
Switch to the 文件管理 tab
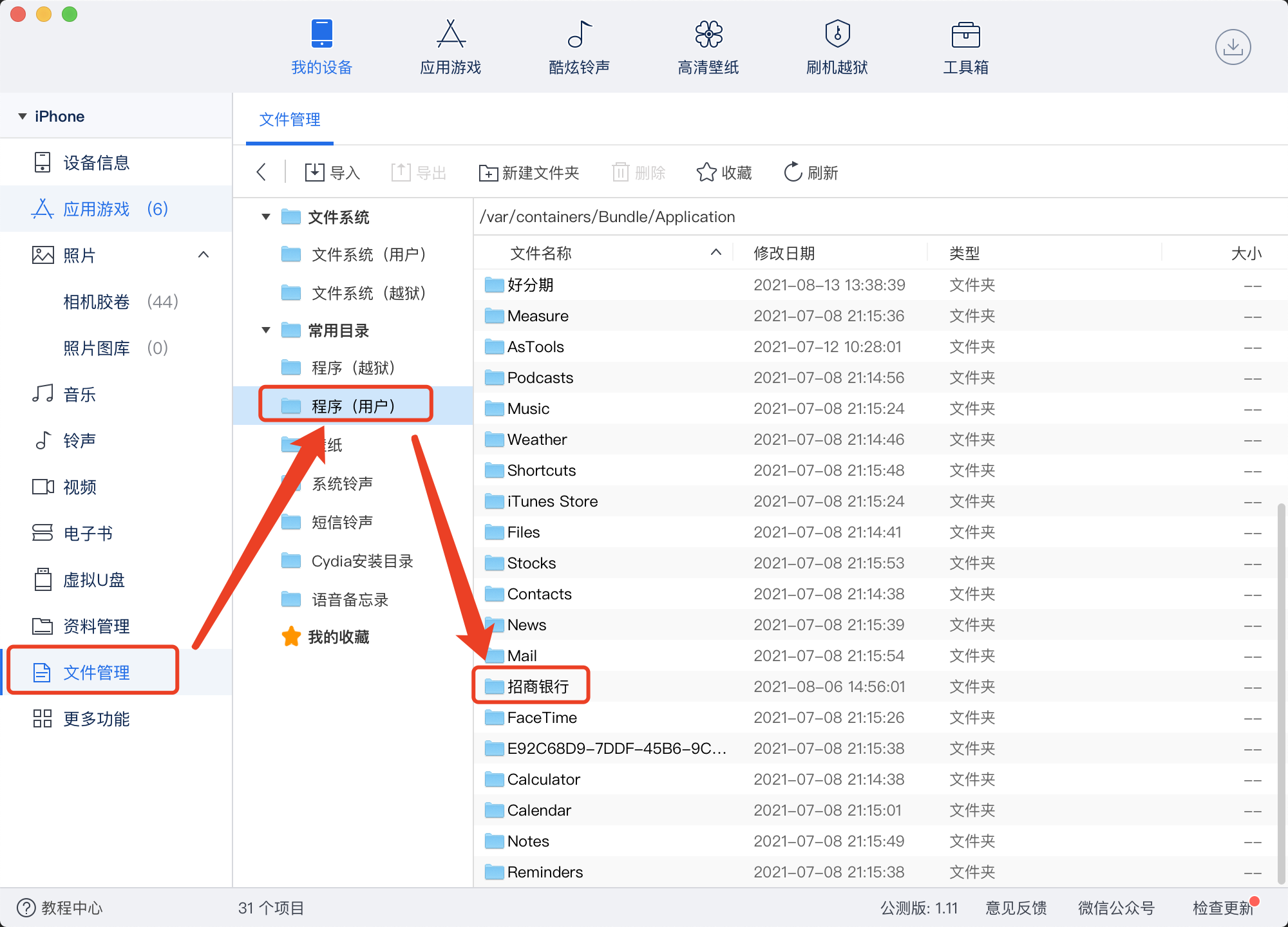point(289,120)
